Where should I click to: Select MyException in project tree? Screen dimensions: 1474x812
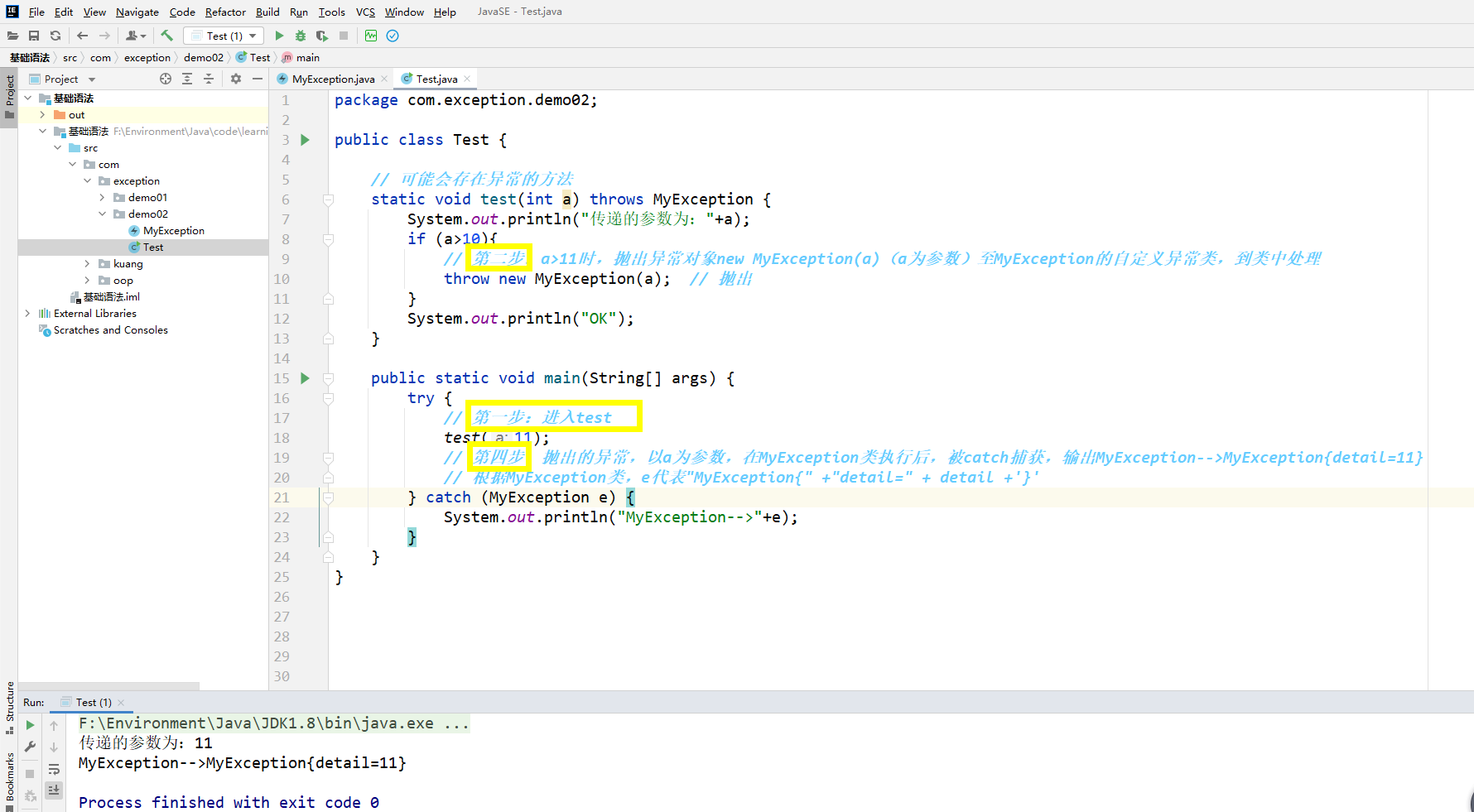(x=174, y=231)
